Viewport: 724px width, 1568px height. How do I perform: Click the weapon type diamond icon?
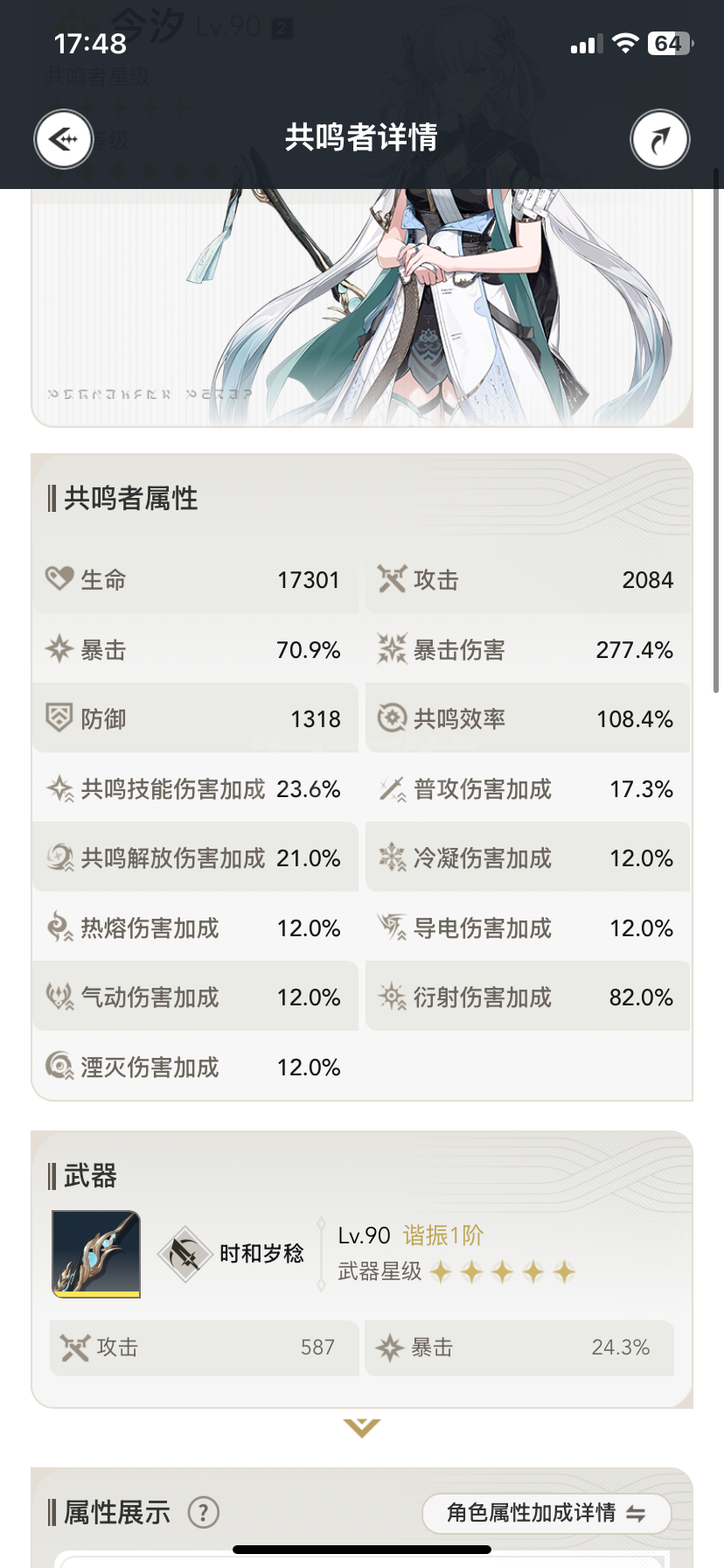click(x=185, y=1254)
